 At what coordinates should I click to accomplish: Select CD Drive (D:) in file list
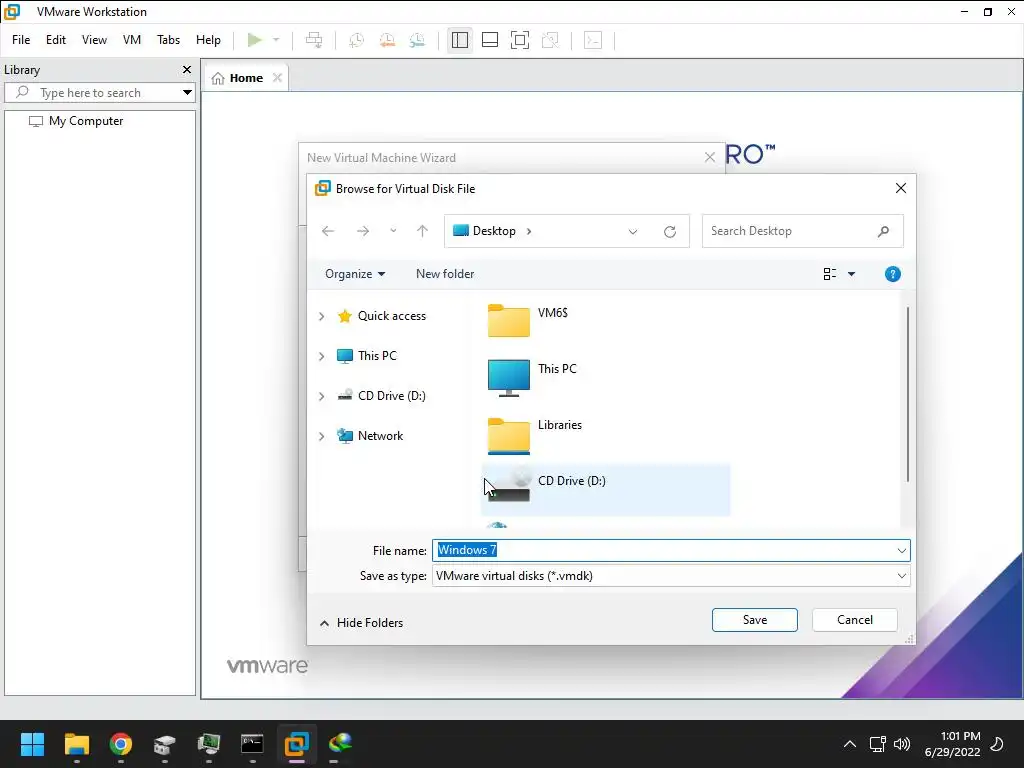[605, 490]
